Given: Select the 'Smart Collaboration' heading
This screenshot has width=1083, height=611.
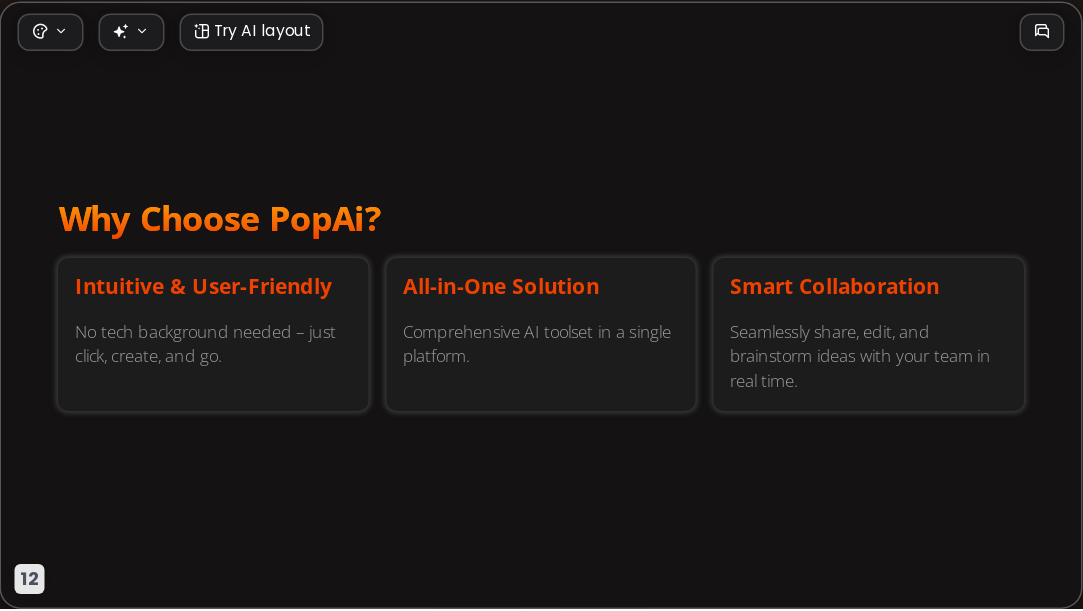Looking at the screenshot, I should tap(834, 287).
